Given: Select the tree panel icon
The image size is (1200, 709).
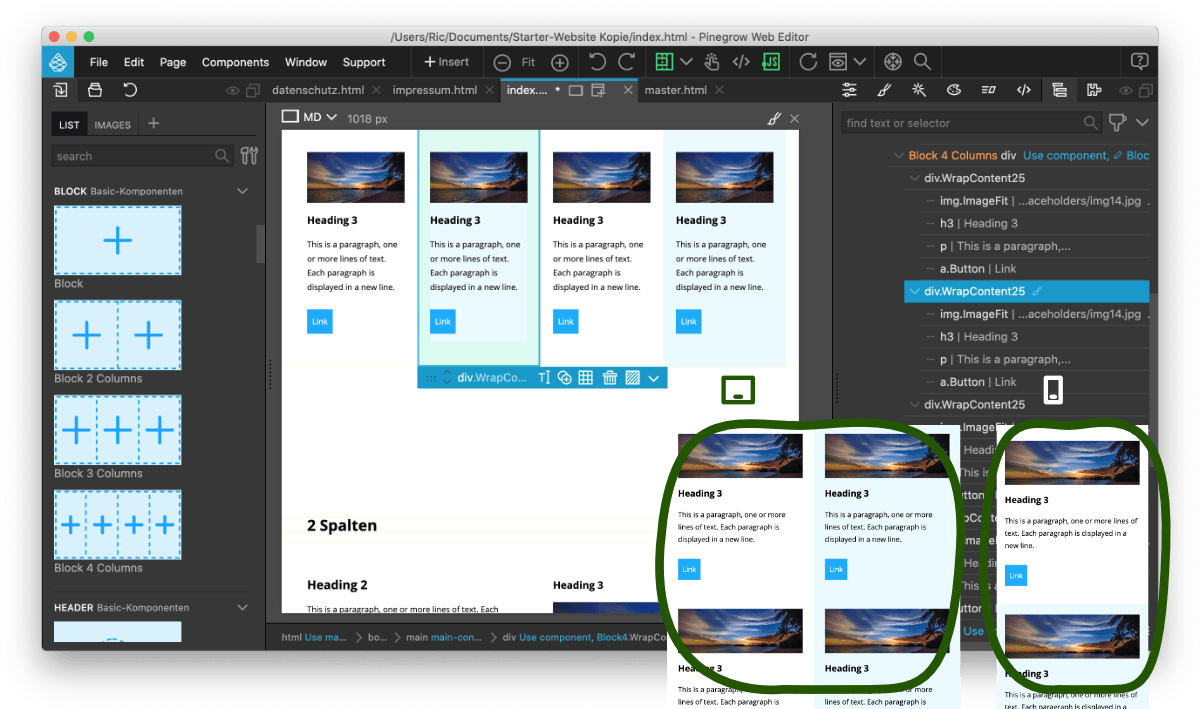Looking at the screenshot, I should [x=1059, y=90].
